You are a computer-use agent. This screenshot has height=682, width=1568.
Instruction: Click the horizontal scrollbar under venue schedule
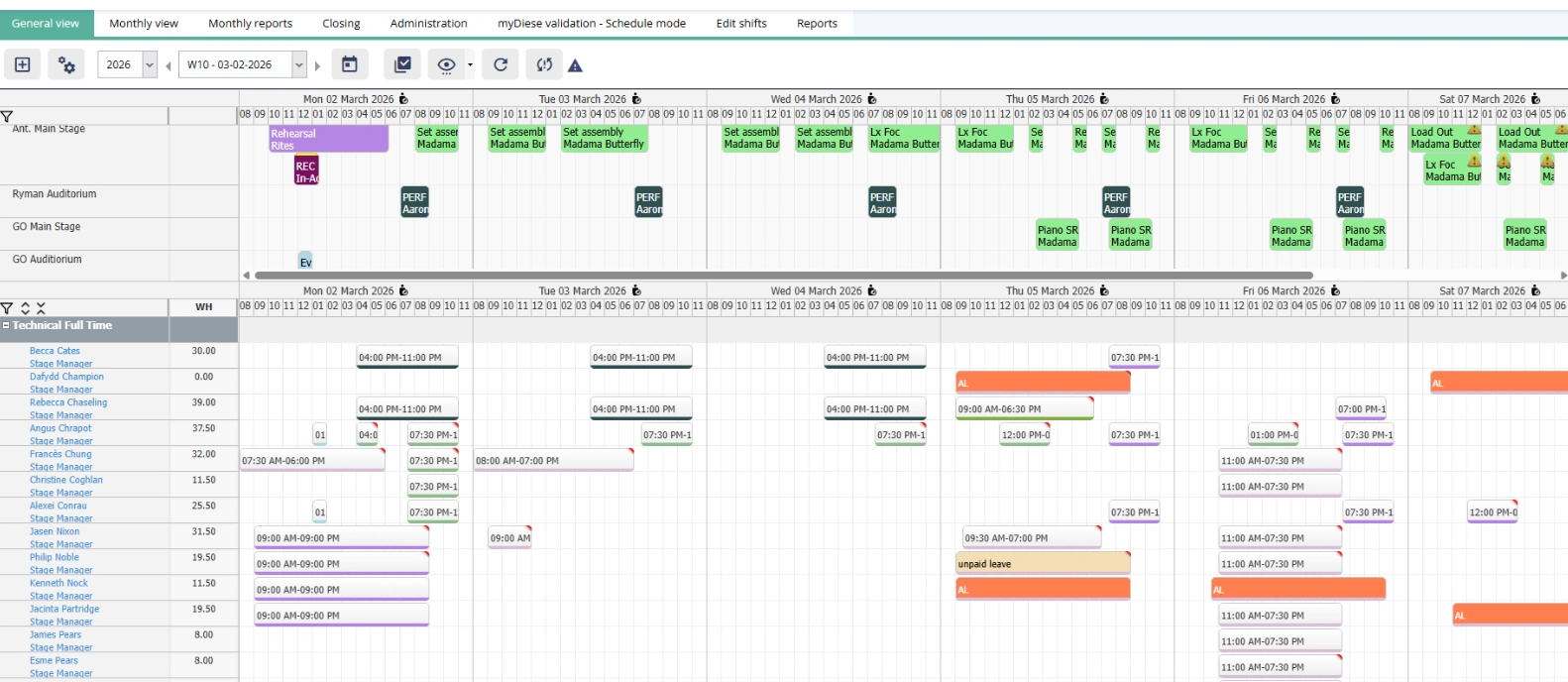pos(783,276)
